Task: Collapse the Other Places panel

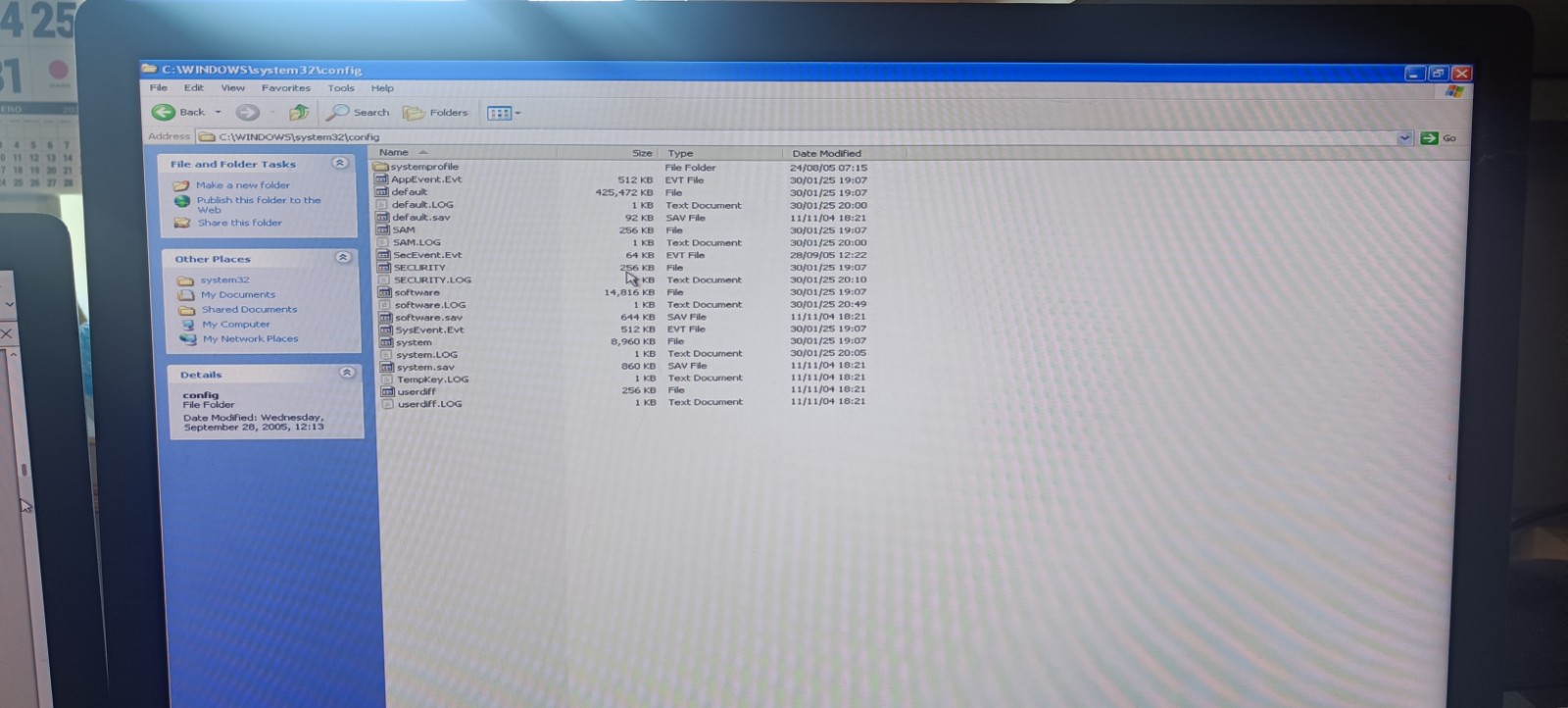Action: [343, 258]
